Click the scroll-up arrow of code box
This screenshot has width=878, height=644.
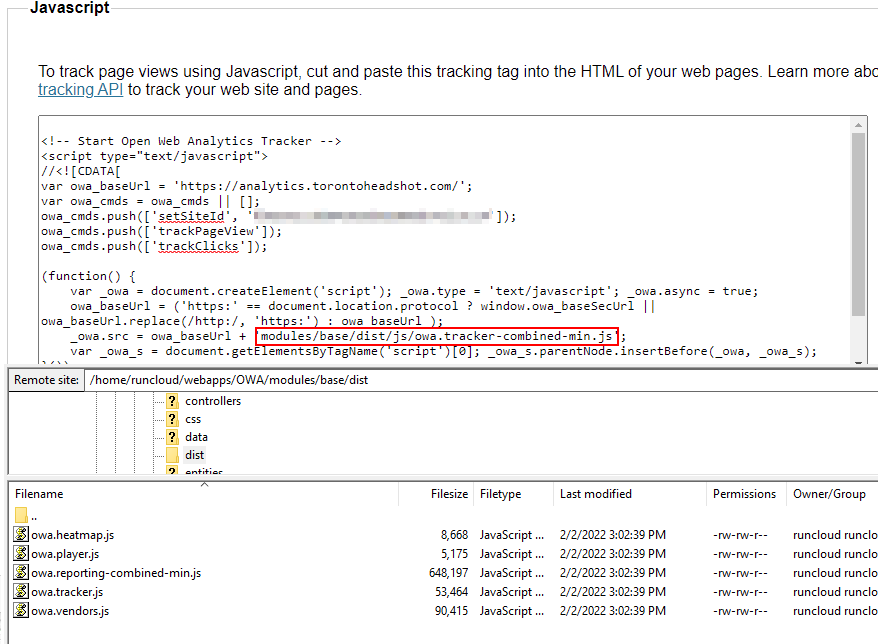pos(858,125)
